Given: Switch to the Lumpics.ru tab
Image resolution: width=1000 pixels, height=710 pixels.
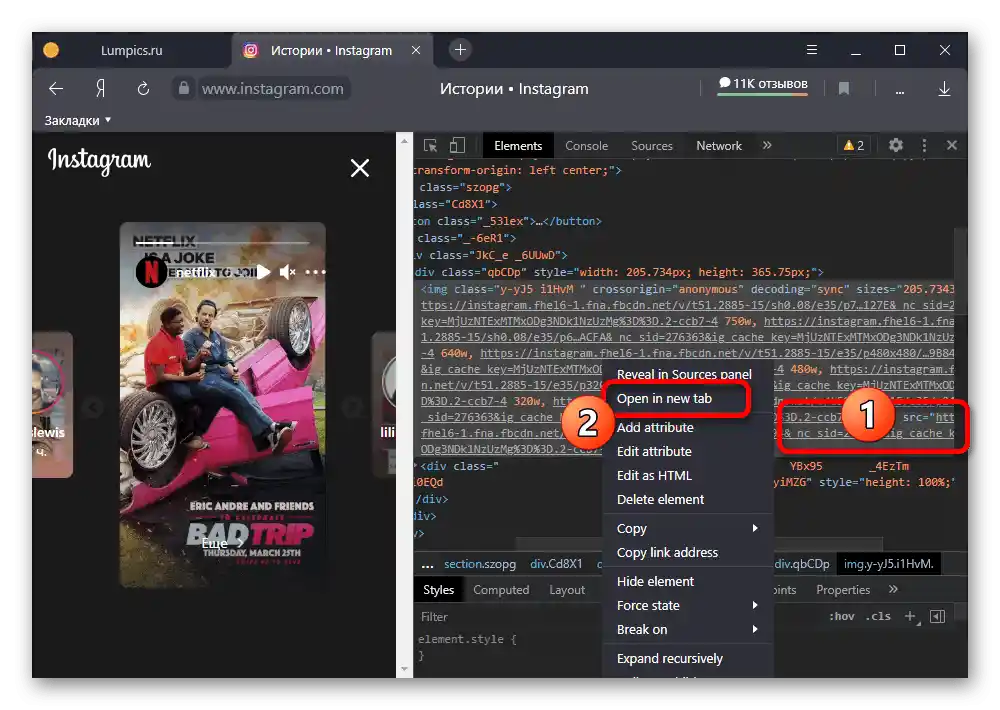Looking at the screenshot, I should coord(131,50).
